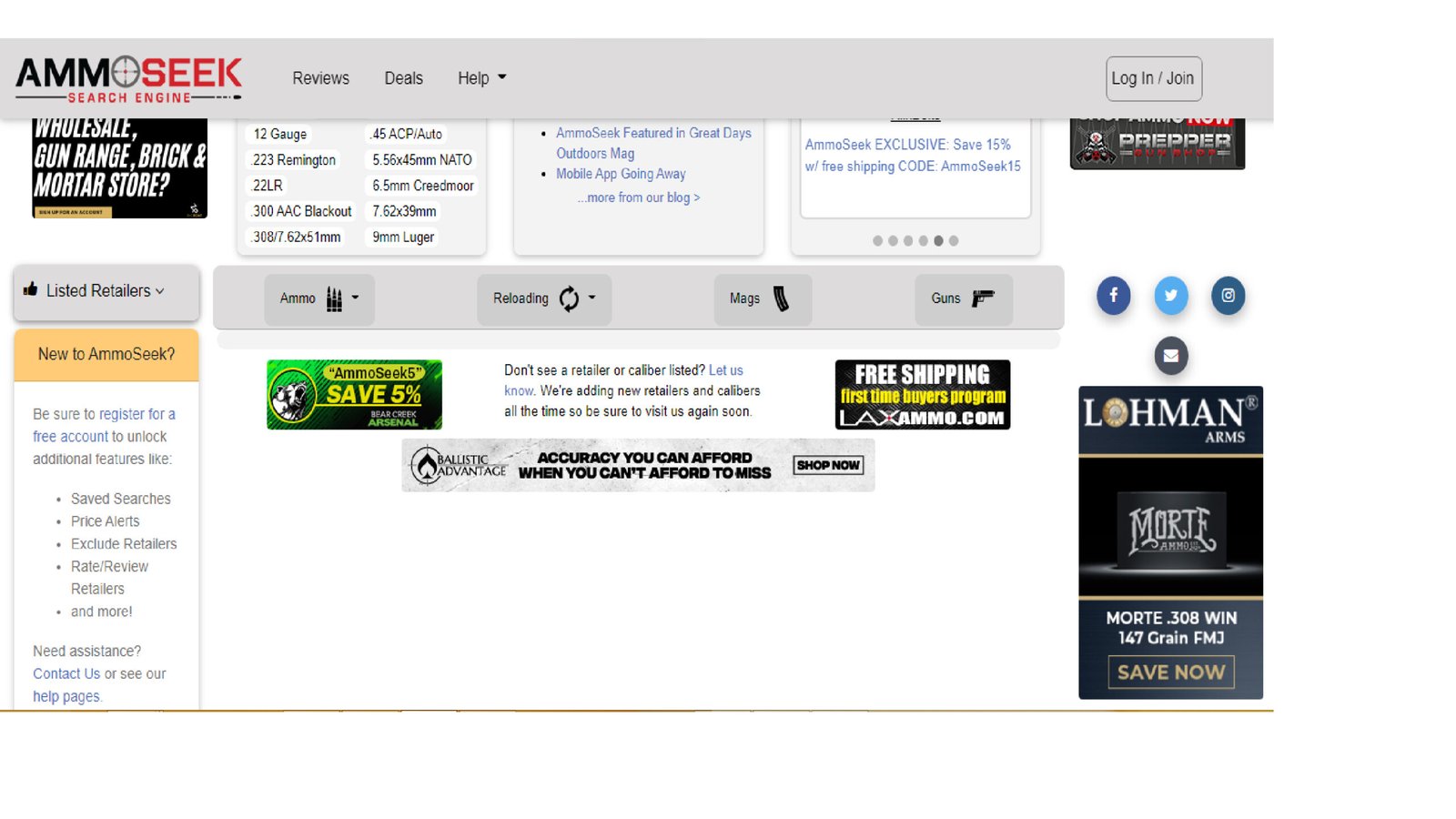Click register for a free account link
The height and width of the screenshot is (819, 1456).
pos(105,425)
